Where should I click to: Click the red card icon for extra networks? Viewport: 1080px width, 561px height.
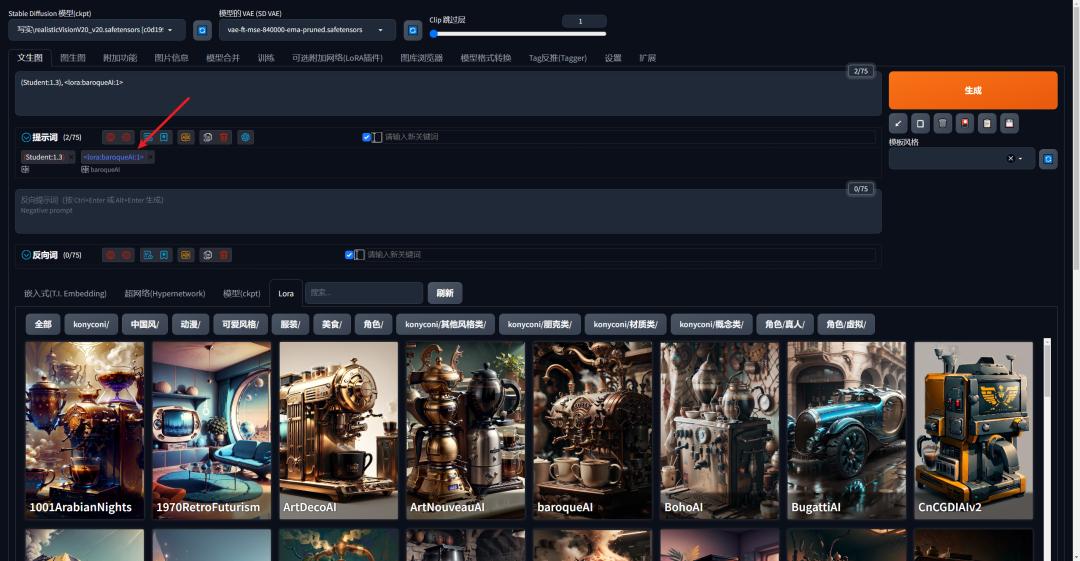coord(965,123)
